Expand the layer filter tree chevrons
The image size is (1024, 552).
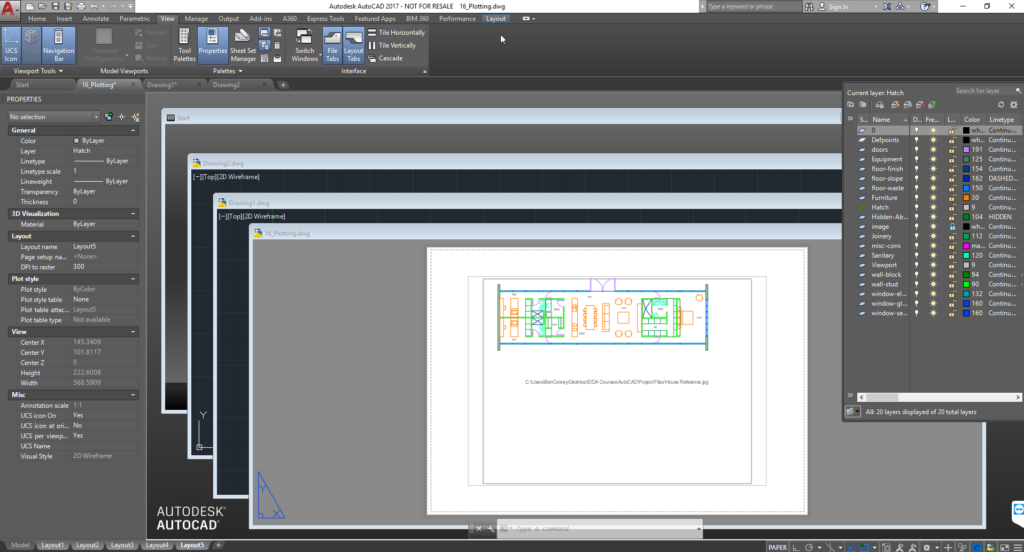[x=850, y=119]
